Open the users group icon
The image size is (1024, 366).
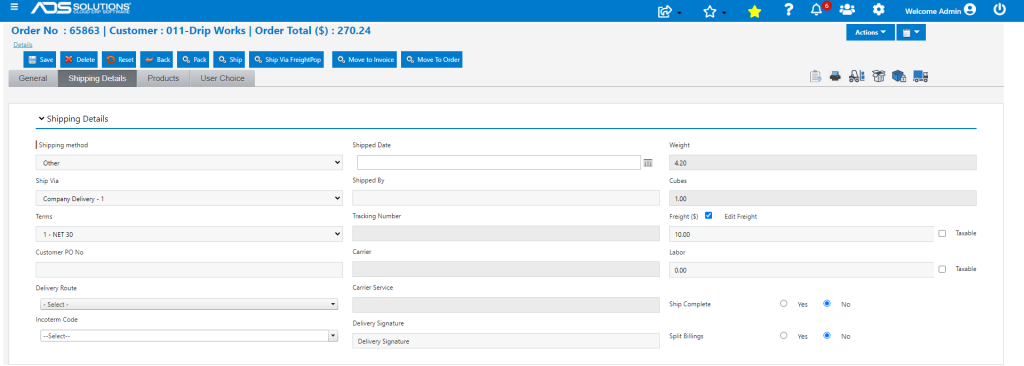click(847, 10)
